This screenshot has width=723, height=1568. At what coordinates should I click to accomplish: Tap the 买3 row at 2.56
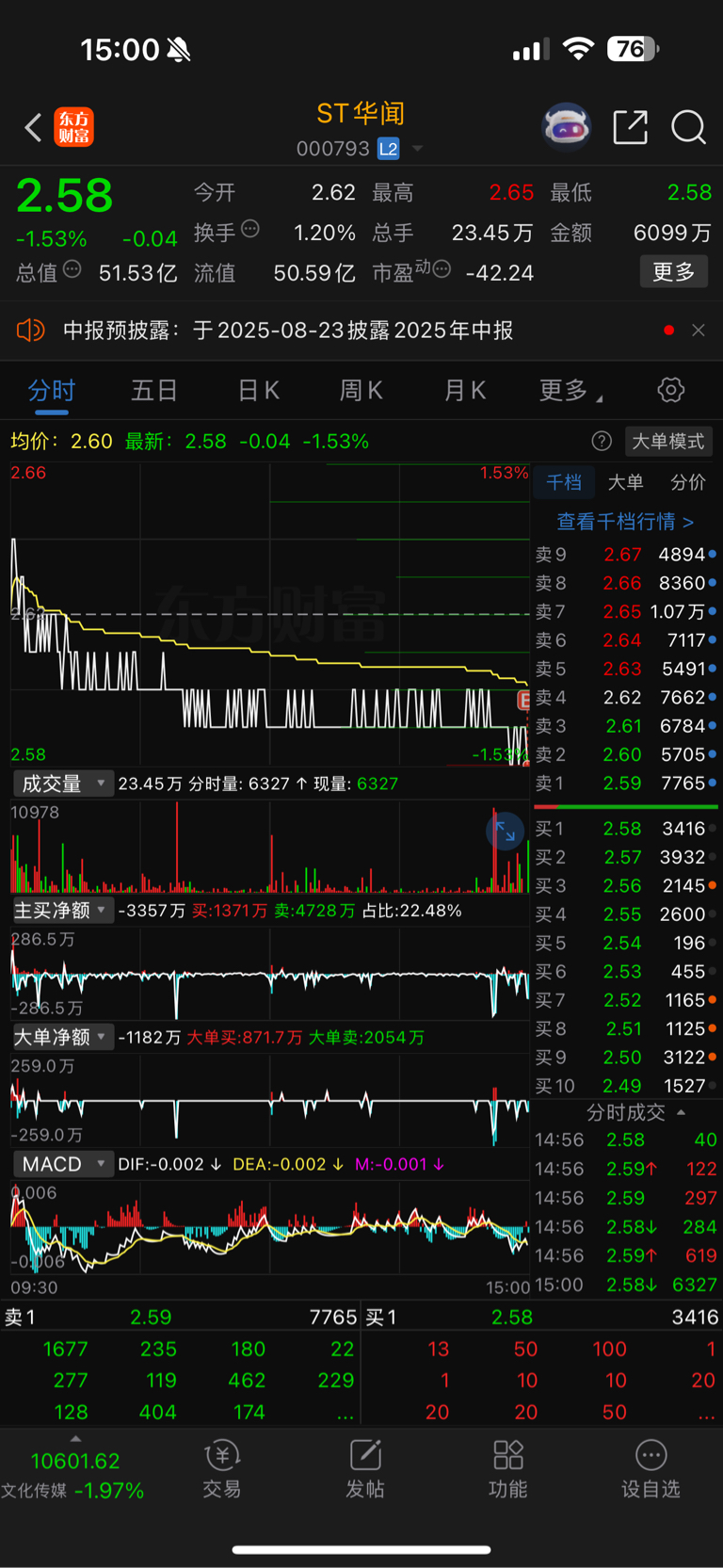coord(626,886)
